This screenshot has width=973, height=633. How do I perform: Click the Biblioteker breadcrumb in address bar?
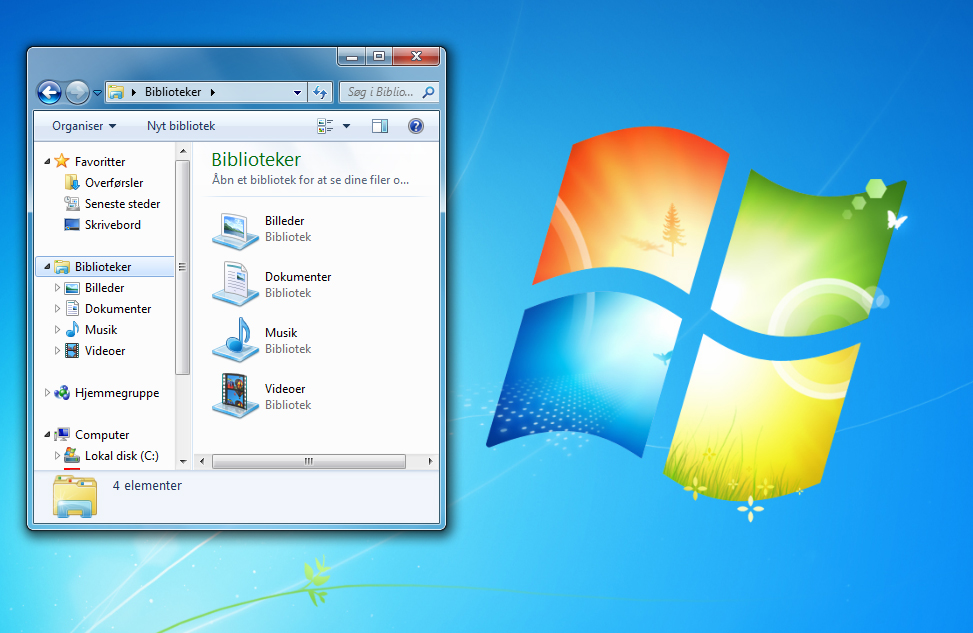tap(173, 92)
